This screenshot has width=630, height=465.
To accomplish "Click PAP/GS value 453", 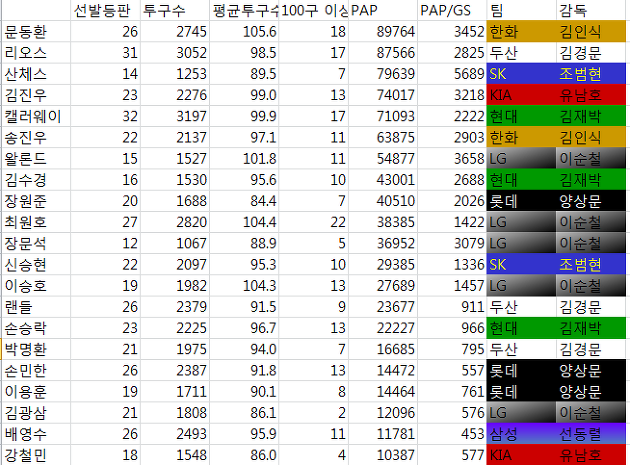I will pyautogui.click(x=452, y=434).
